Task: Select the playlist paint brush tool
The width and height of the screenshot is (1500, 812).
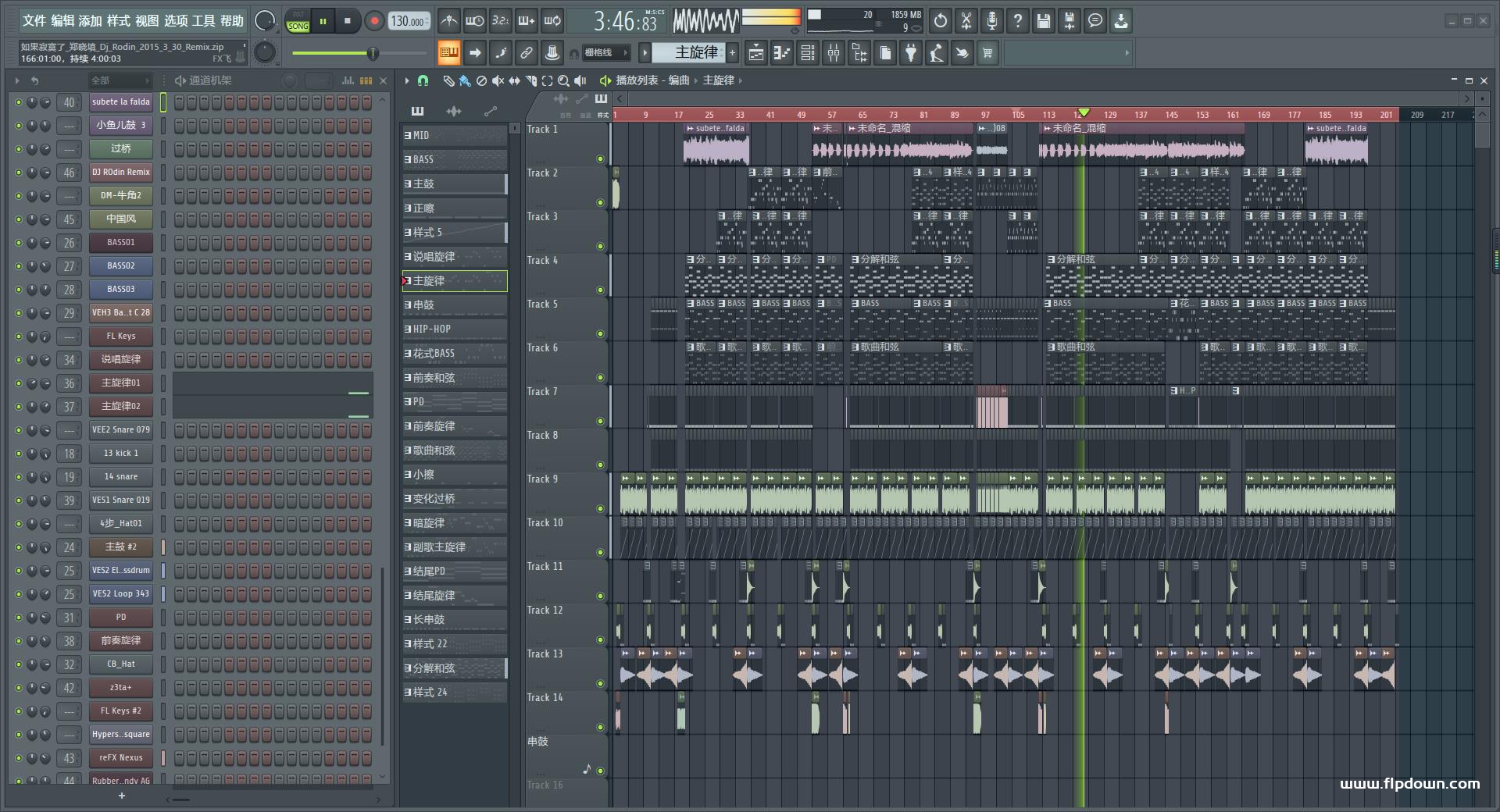Action: (x=465, y=80)
